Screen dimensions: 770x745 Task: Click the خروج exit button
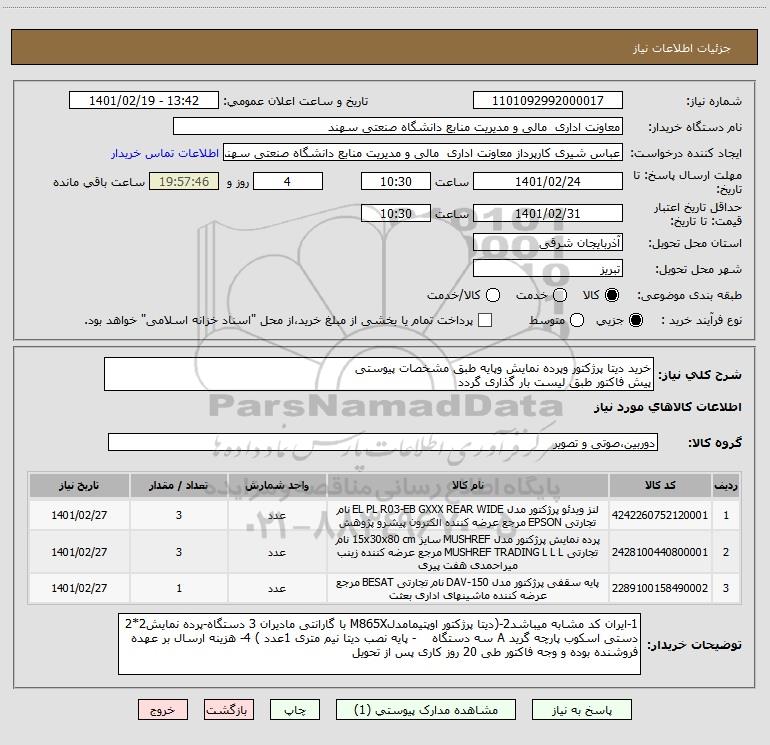163,710
